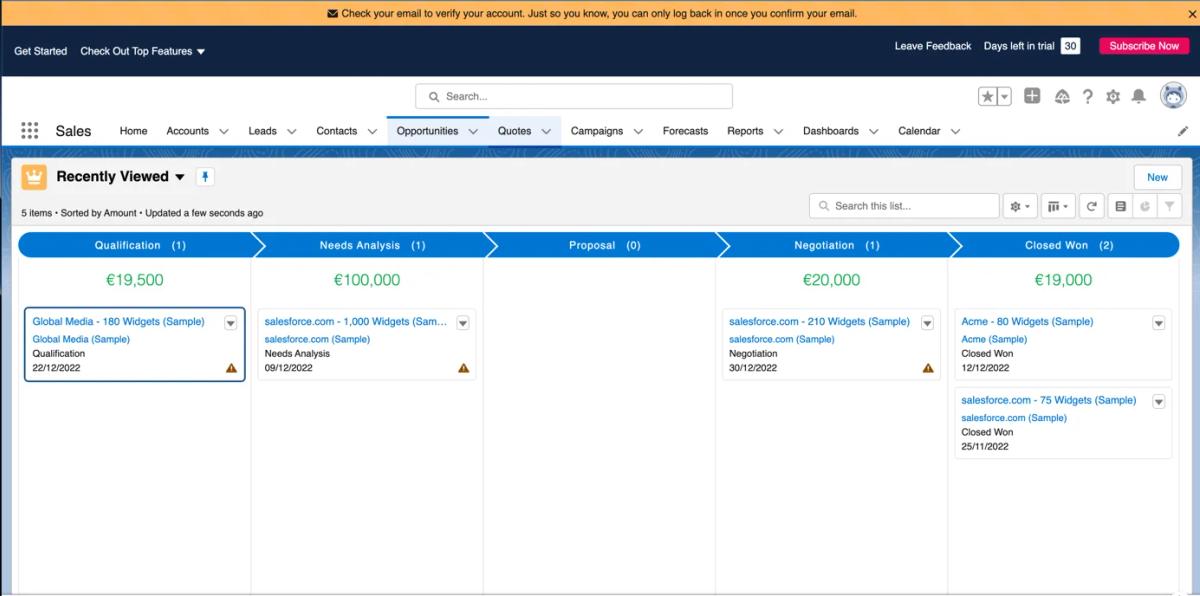1200x596 pixels.
Task: Open the Setup gear icon in header
Action: pyautogui.click(x=1113, y=96)
